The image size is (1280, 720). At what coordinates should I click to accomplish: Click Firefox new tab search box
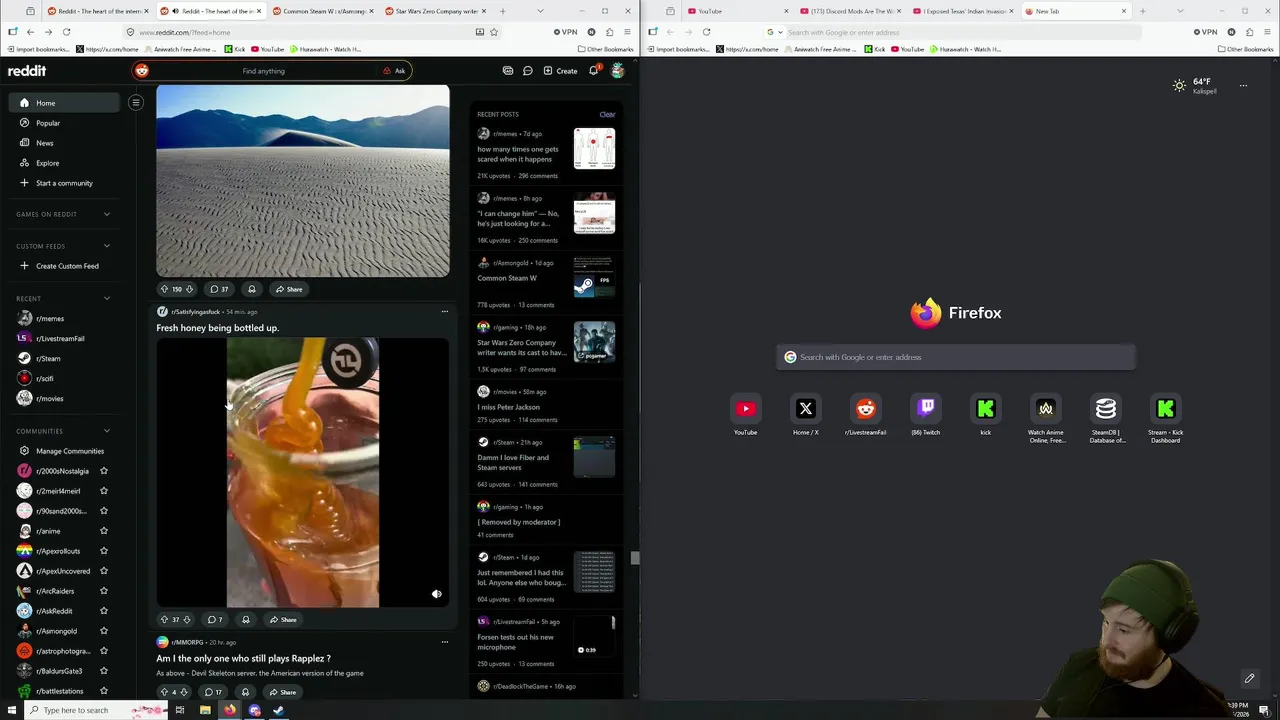click(956, 357)
